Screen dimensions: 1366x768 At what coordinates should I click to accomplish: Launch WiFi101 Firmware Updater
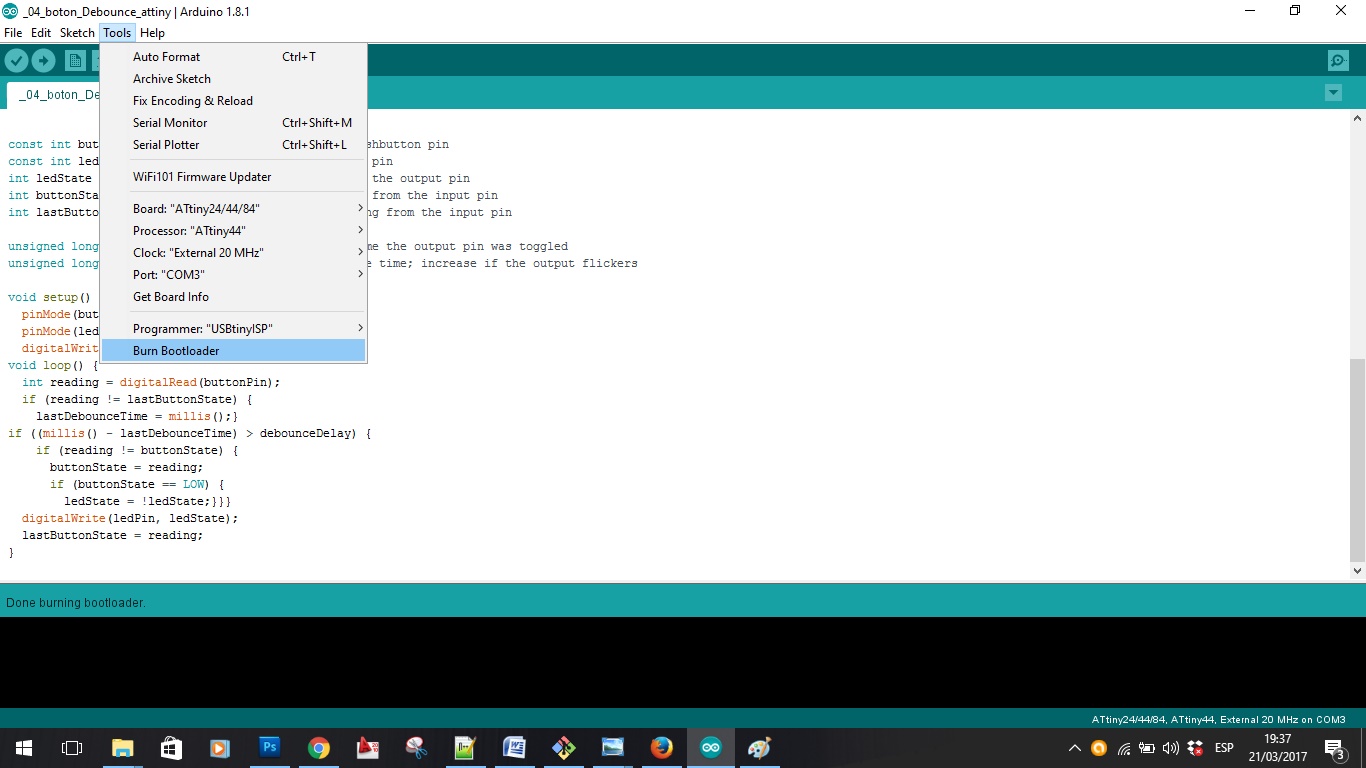tap(234, 177)
